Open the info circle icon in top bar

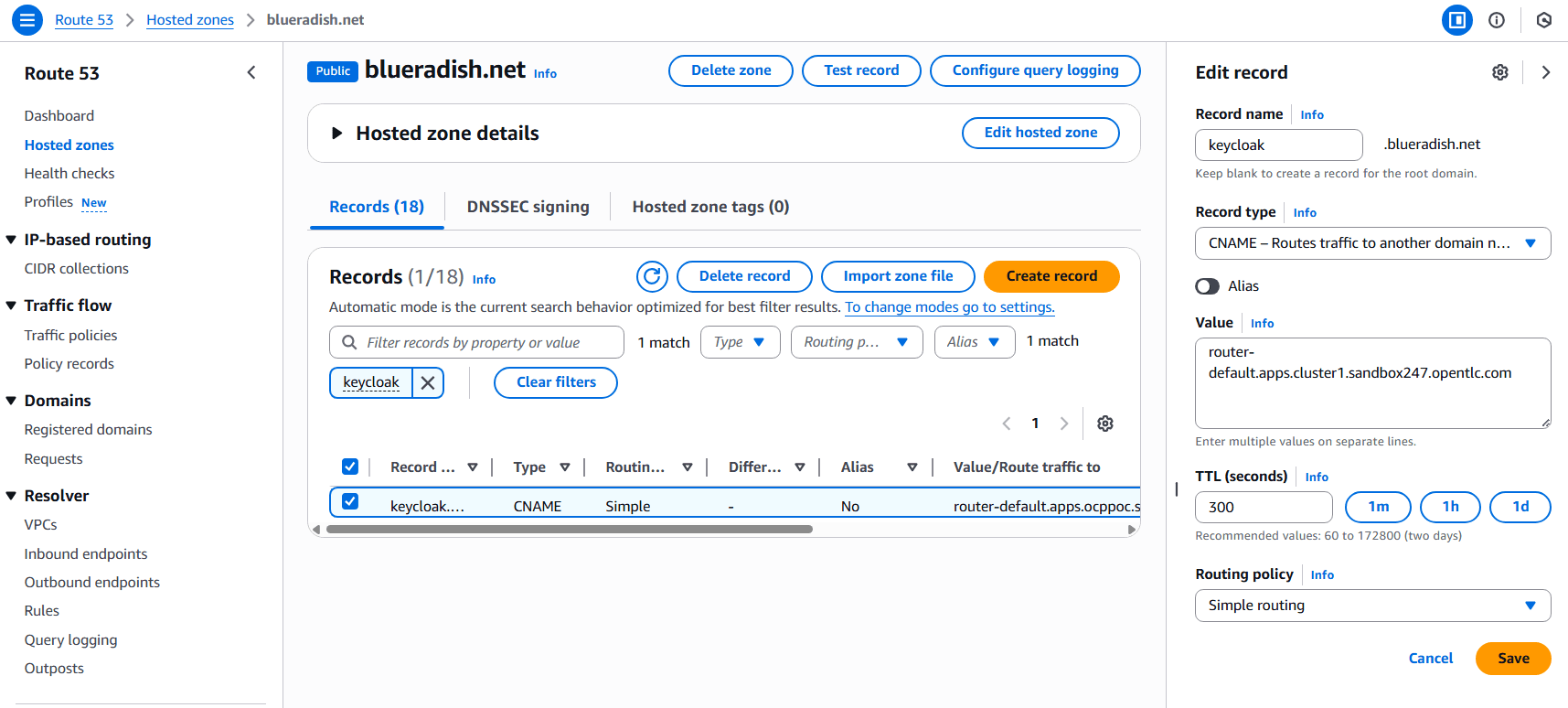[x=1497, y=20]
